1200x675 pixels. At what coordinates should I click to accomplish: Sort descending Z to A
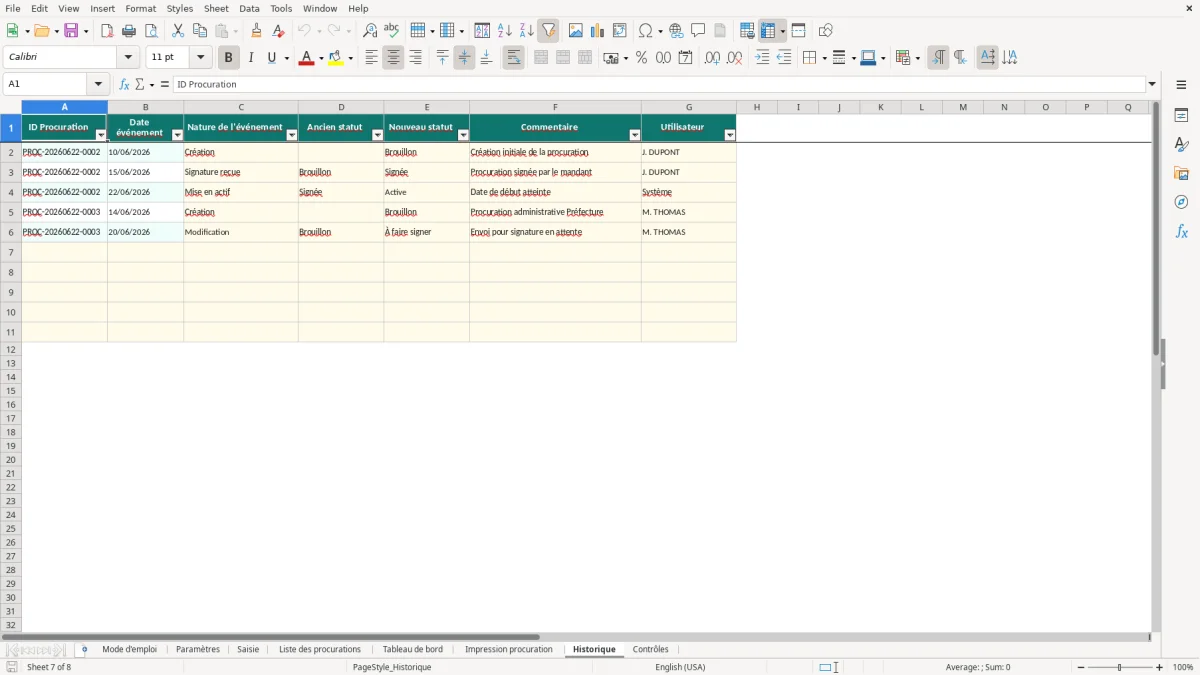527,31
